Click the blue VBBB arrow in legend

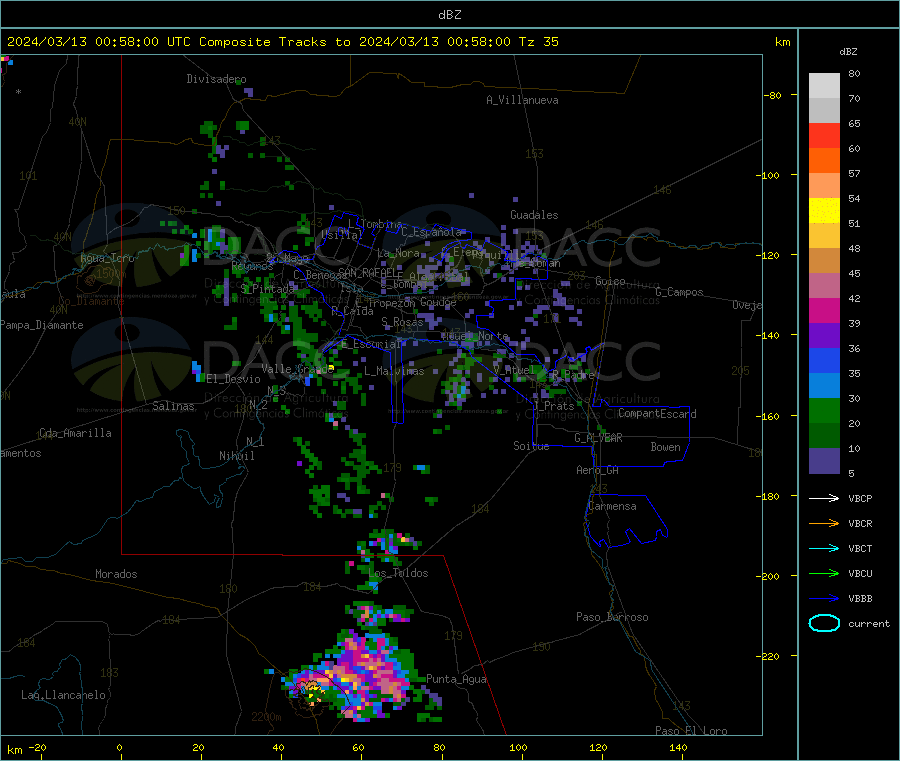tap(824, 599)
